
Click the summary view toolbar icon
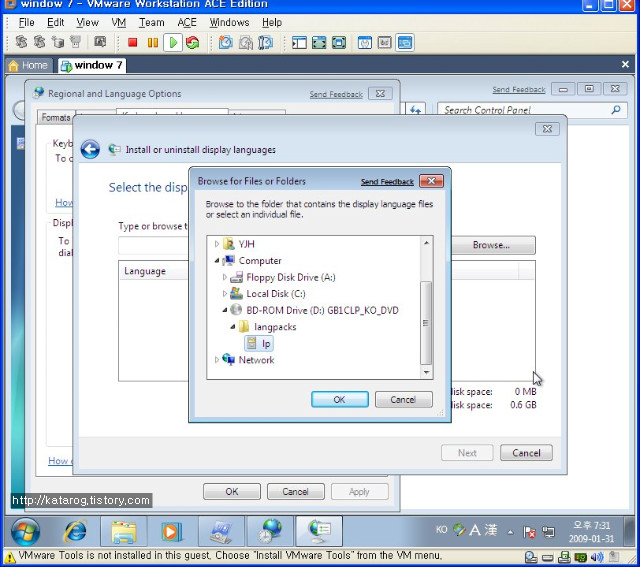tap(364, 42)
